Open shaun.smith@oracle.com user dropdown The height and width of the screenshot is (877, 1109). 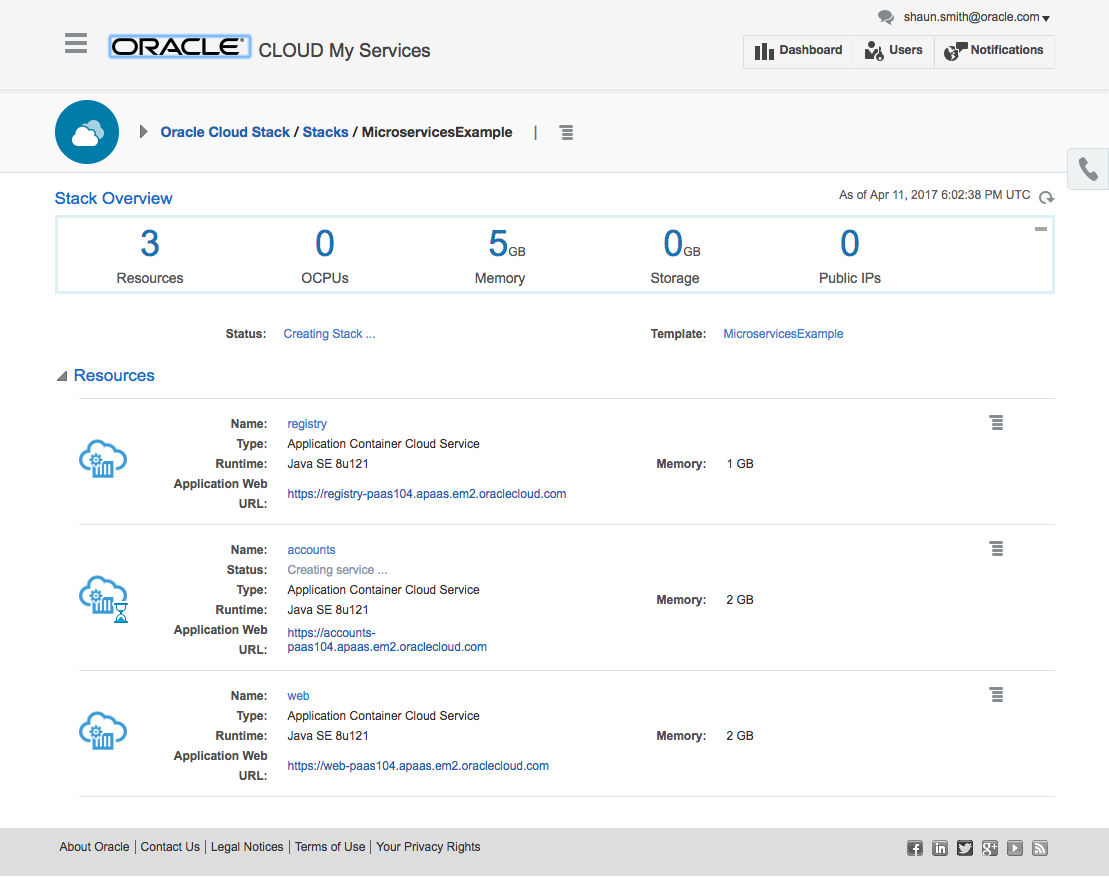tap(976, 17)
